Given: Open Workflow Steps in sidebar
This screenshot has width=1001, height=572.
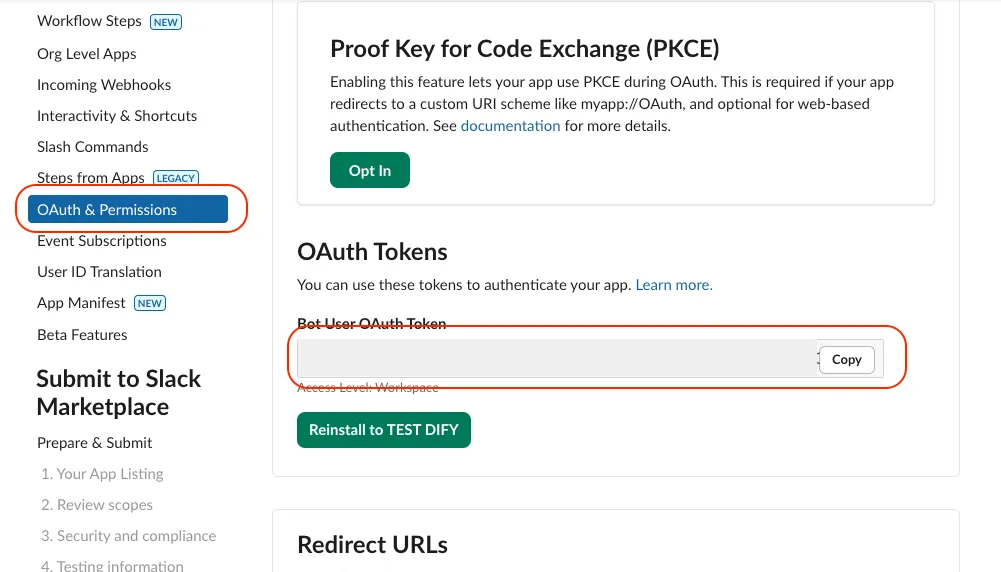Looking at the screenshot, I should click(x=89, y=21).
